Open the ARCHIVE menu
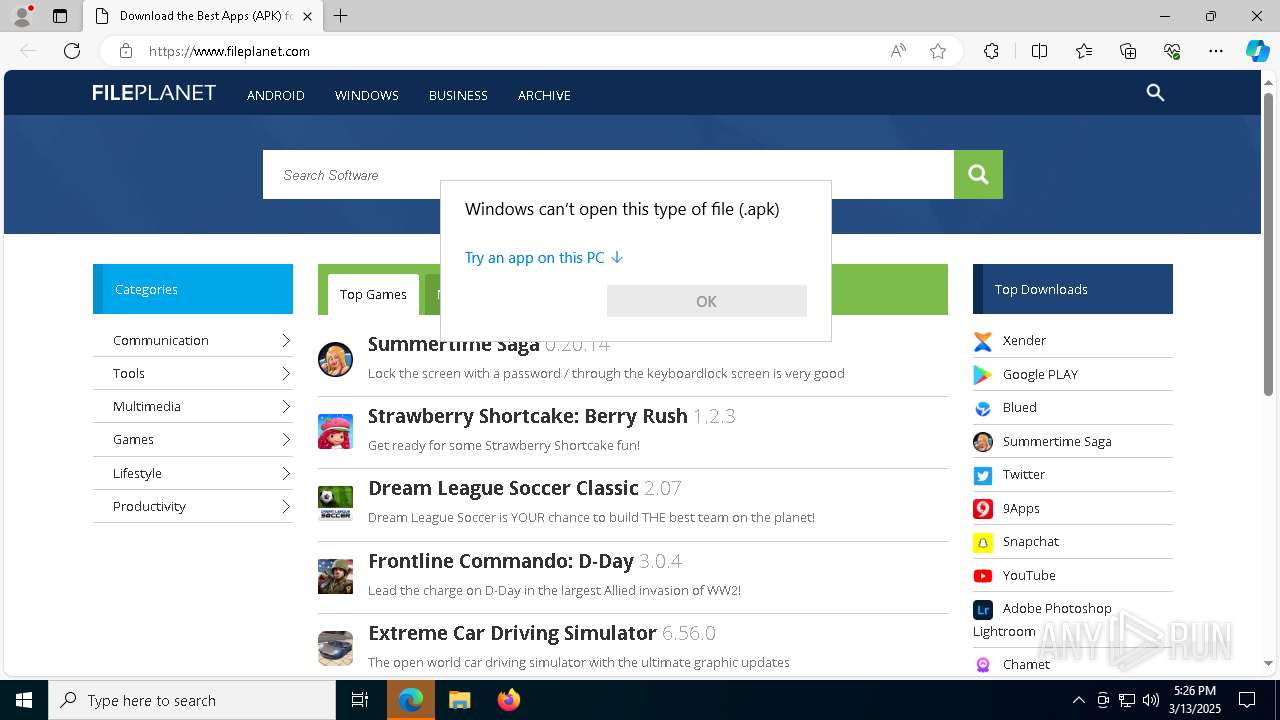This screenshot has height=720, width=1280. [544, 95]
